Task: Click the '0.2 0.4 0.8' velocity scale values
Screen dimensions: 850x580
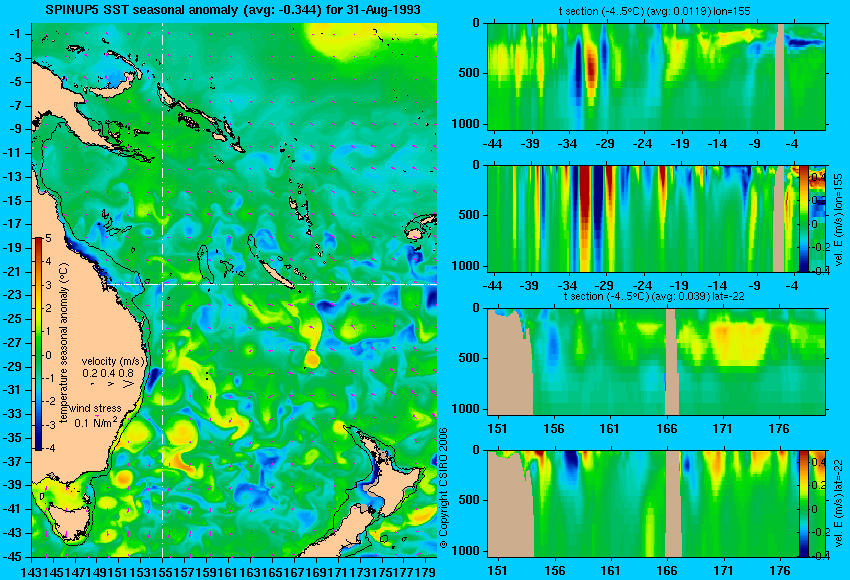Action: pos(108,373)
